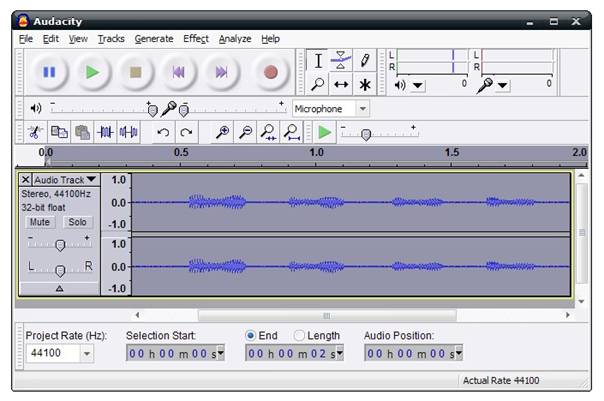Click the playback speed slider handle
This screenshot has height=401, width=604.
(366, 134)
